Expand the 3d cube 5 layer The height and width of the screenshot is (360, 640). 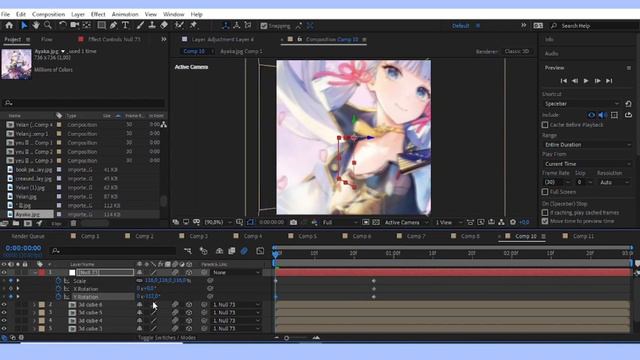[x=34, y=313]
